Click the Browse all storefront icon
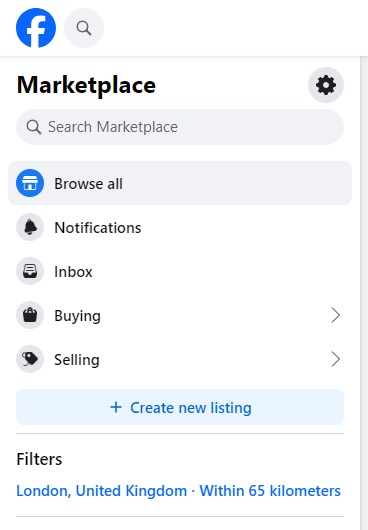The height and width of the screenshot is (530, 368). (x=30, y=183)
